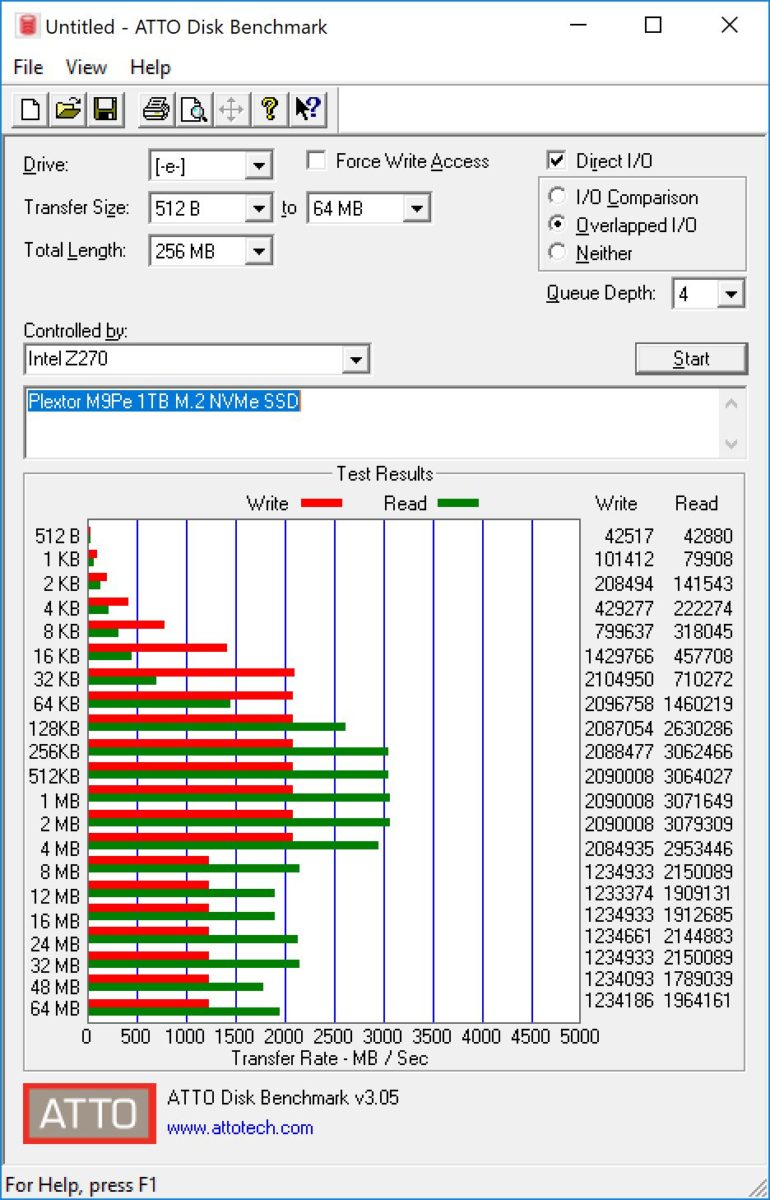
Task: Click the Open file toolbar icon
Action: tap(68, 109)
